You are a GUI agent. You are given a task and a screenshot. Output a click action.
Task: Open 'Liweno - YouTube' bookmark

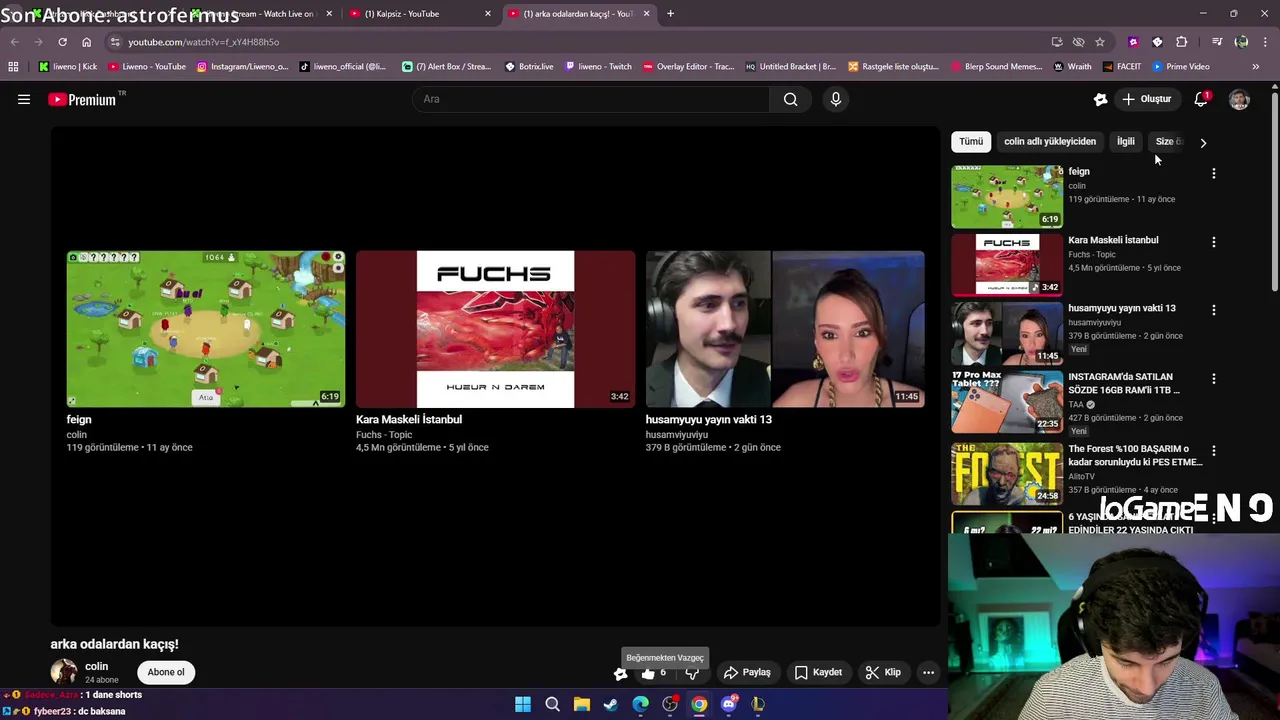(x=147, y=67)
